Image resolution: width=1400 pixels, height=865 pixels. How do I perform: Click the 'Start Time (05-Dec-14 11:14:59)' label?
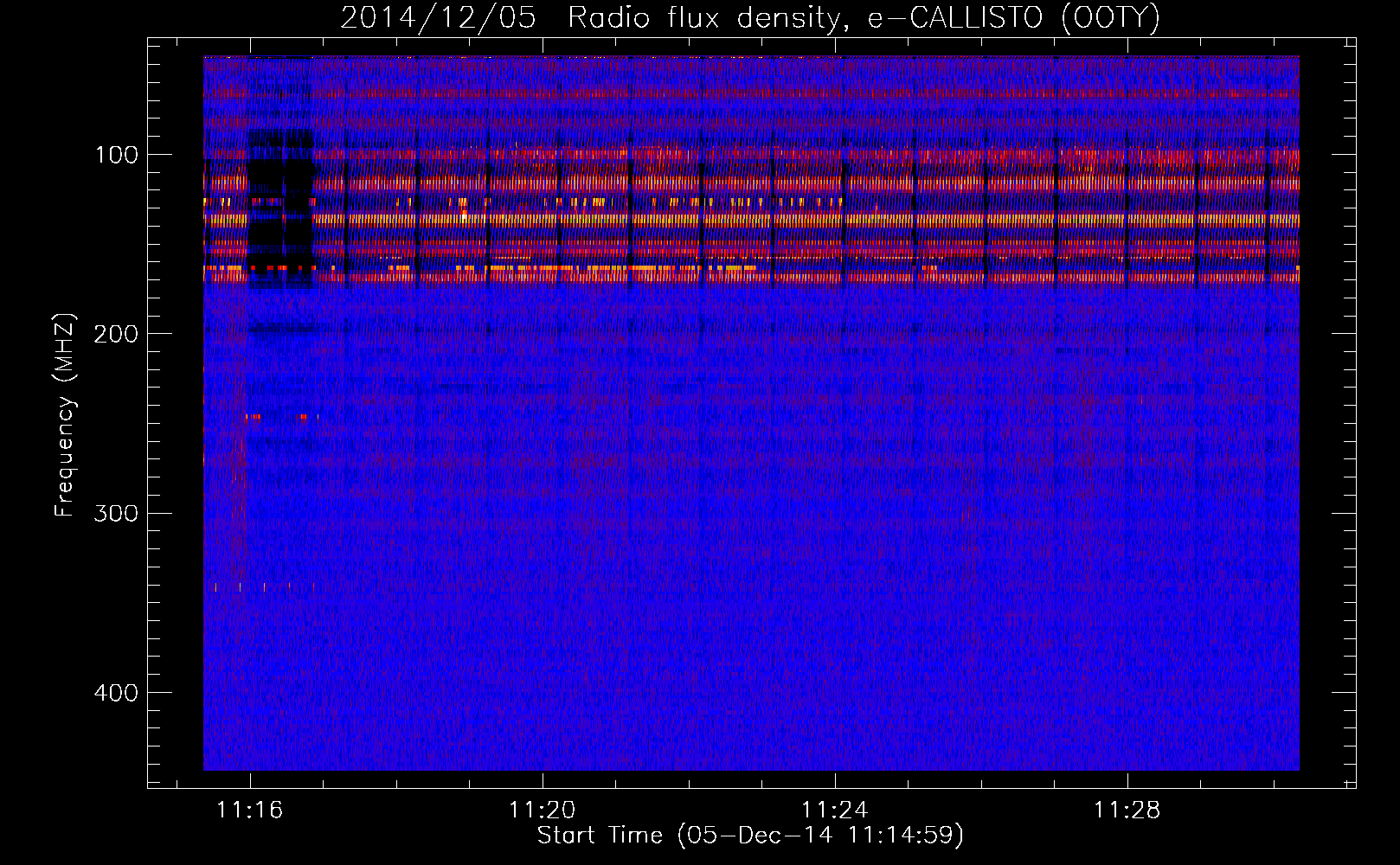pos(750,836)
